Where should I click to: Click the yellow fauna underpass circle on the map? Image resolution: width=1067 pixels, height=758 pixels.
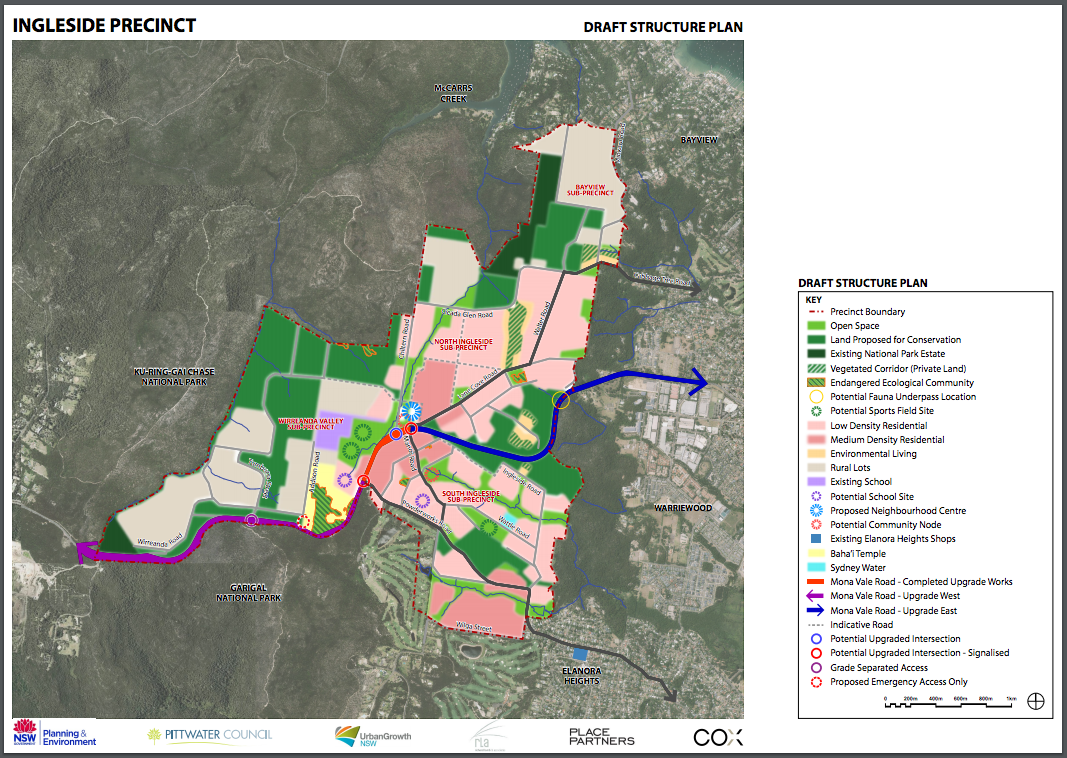tap(561, 400)
